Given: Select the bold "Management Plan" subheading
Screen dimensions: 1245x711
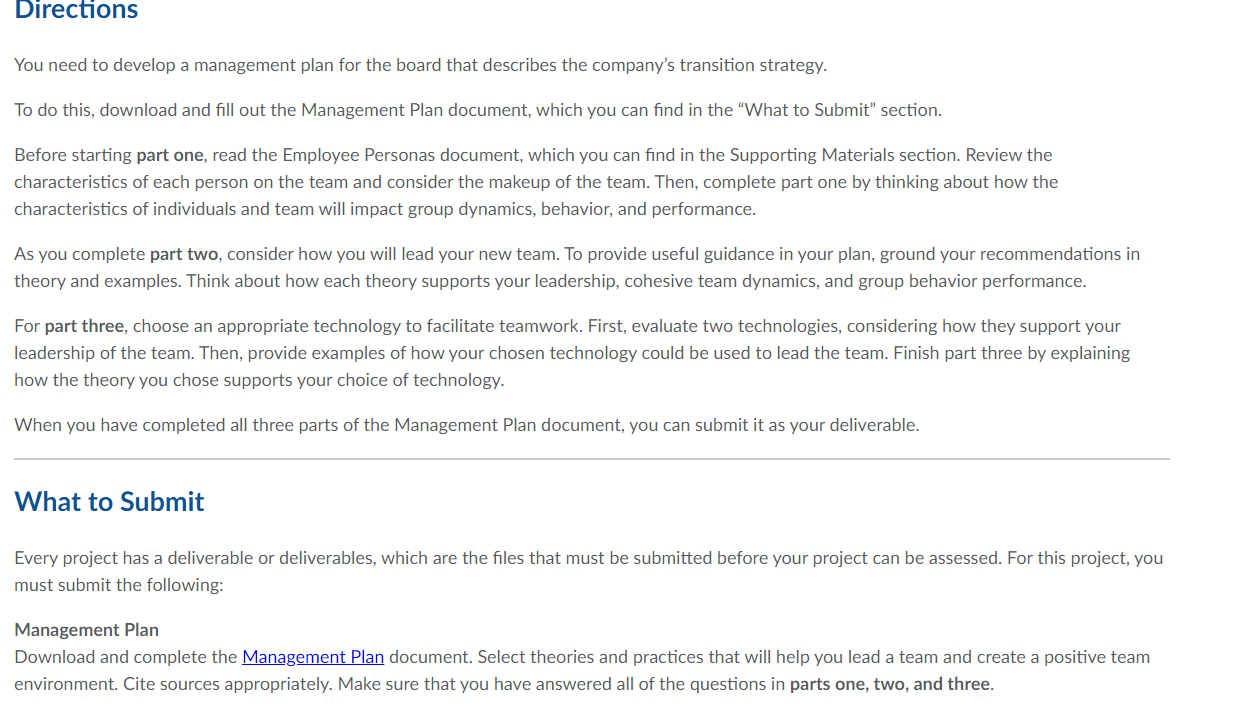Looking at the screenshot, I should tap(86, 630).
